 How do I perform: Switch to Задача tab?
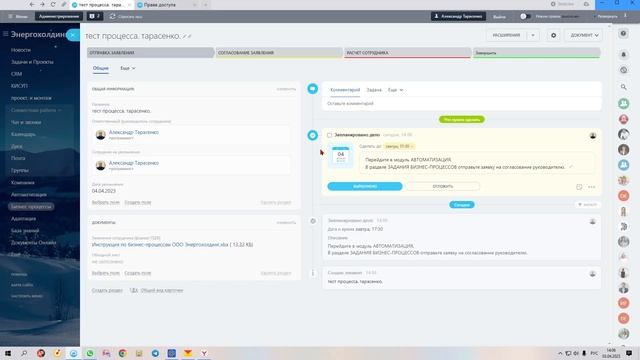[x=374, y=90]
